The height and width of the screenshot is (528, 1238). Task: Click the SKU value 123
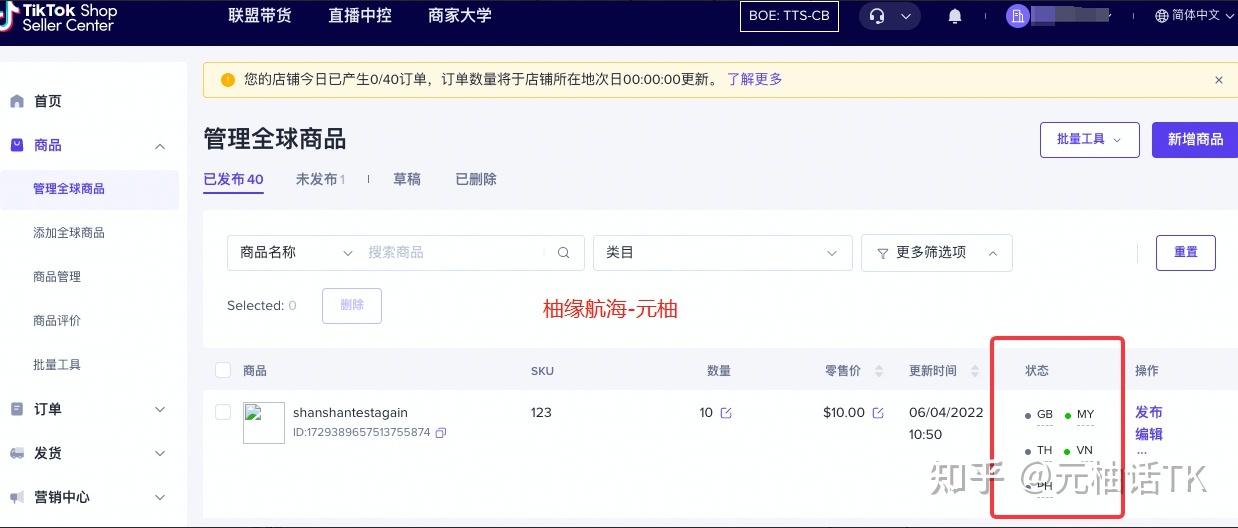coord(541,412)
